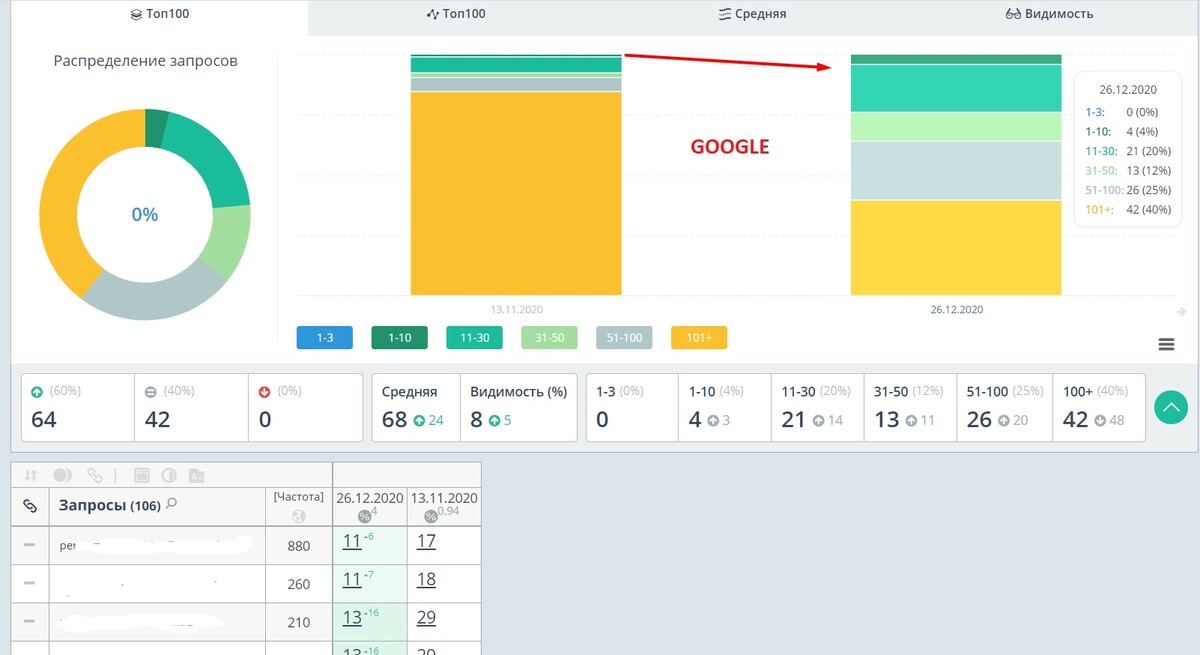The image size is (1200, 655).
Task: Click the link icon in table header column
Action: click(30, 507)
